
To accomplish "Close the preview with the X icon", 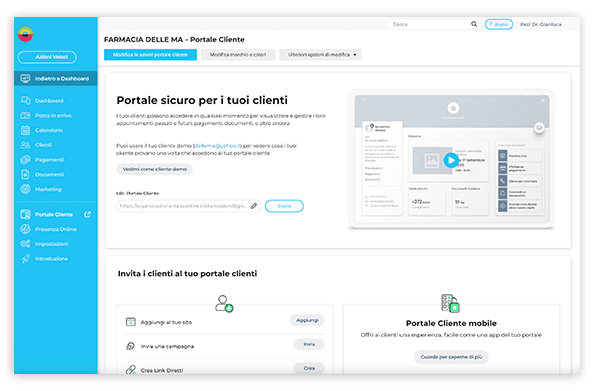I will click(543, 101).
